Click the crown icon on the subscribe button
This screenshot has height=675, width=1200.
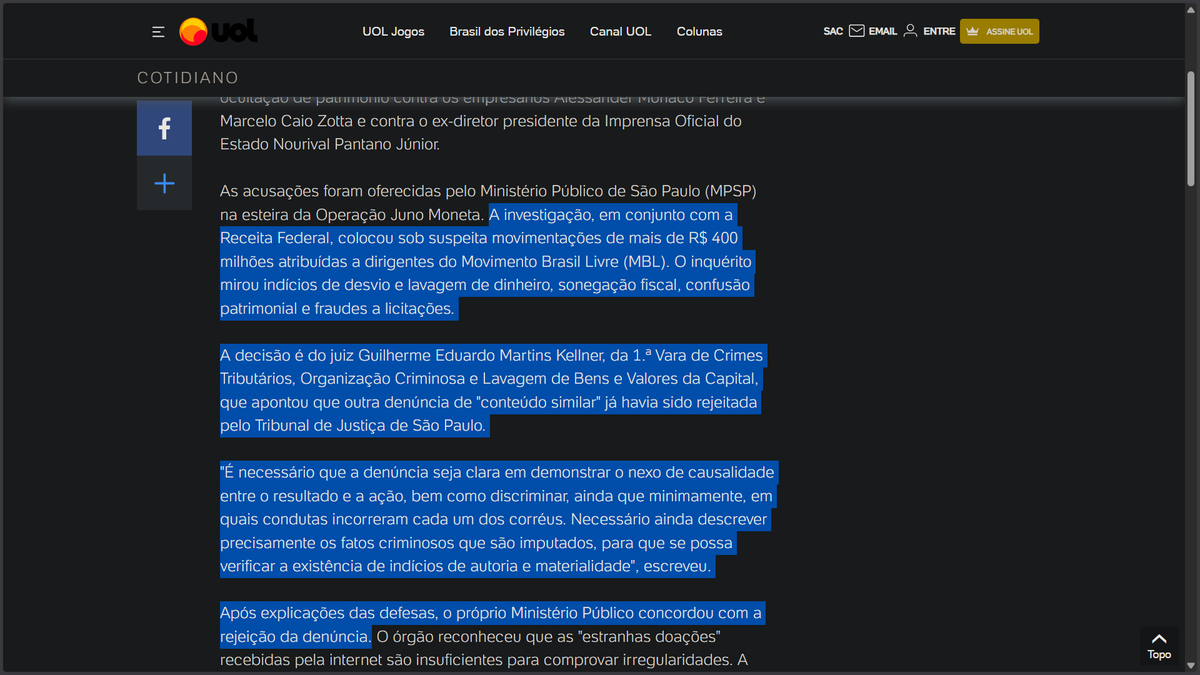point(971,31)
